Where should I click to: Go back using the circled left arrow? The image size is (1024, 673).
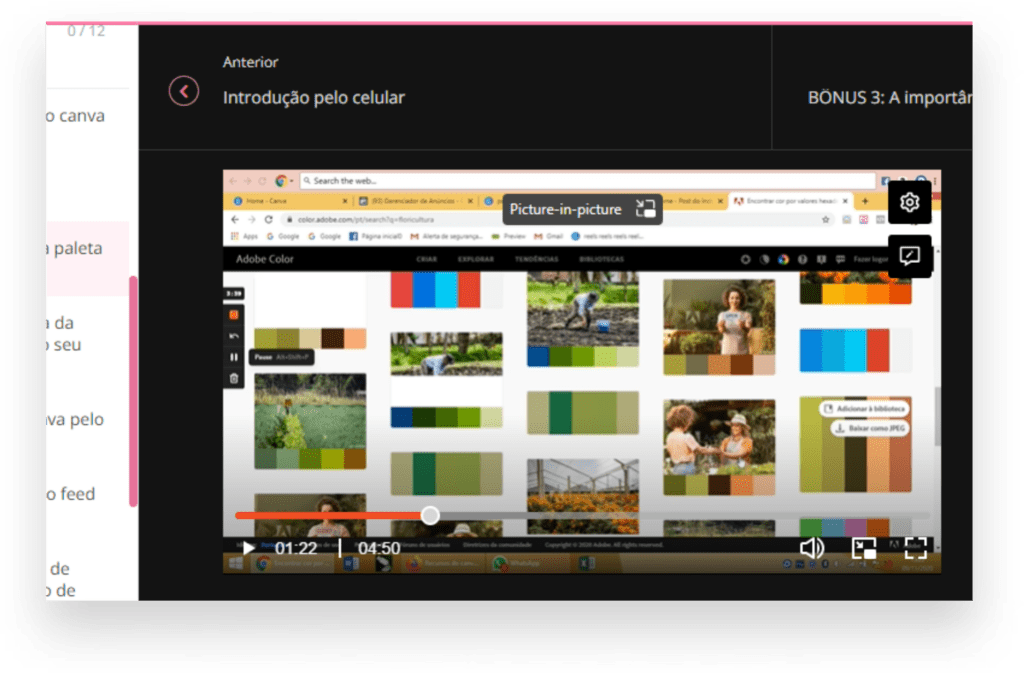coord(184,91)
